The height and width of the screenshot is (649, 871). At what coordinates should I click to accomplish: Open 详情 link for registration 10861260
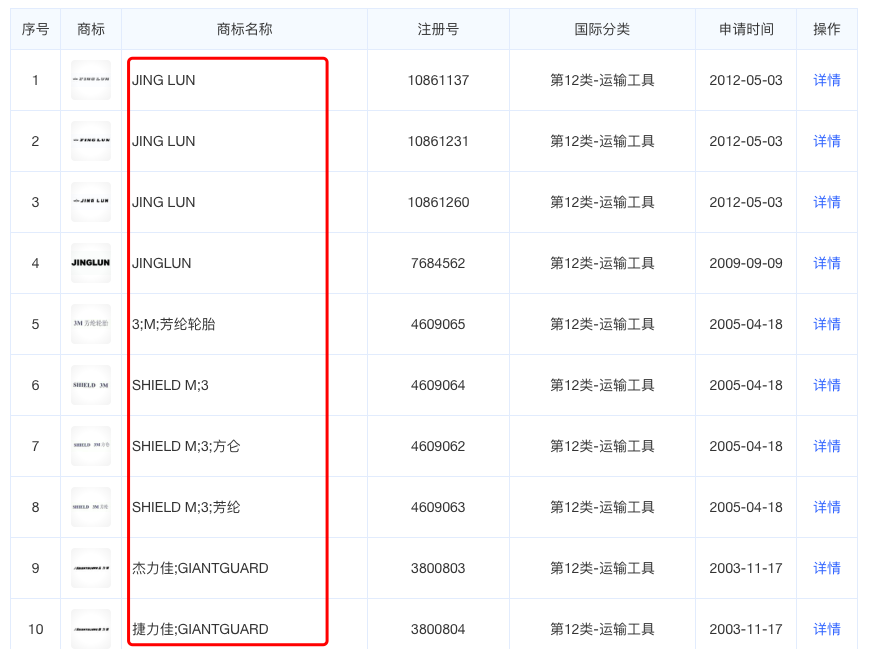click(827, 202)
